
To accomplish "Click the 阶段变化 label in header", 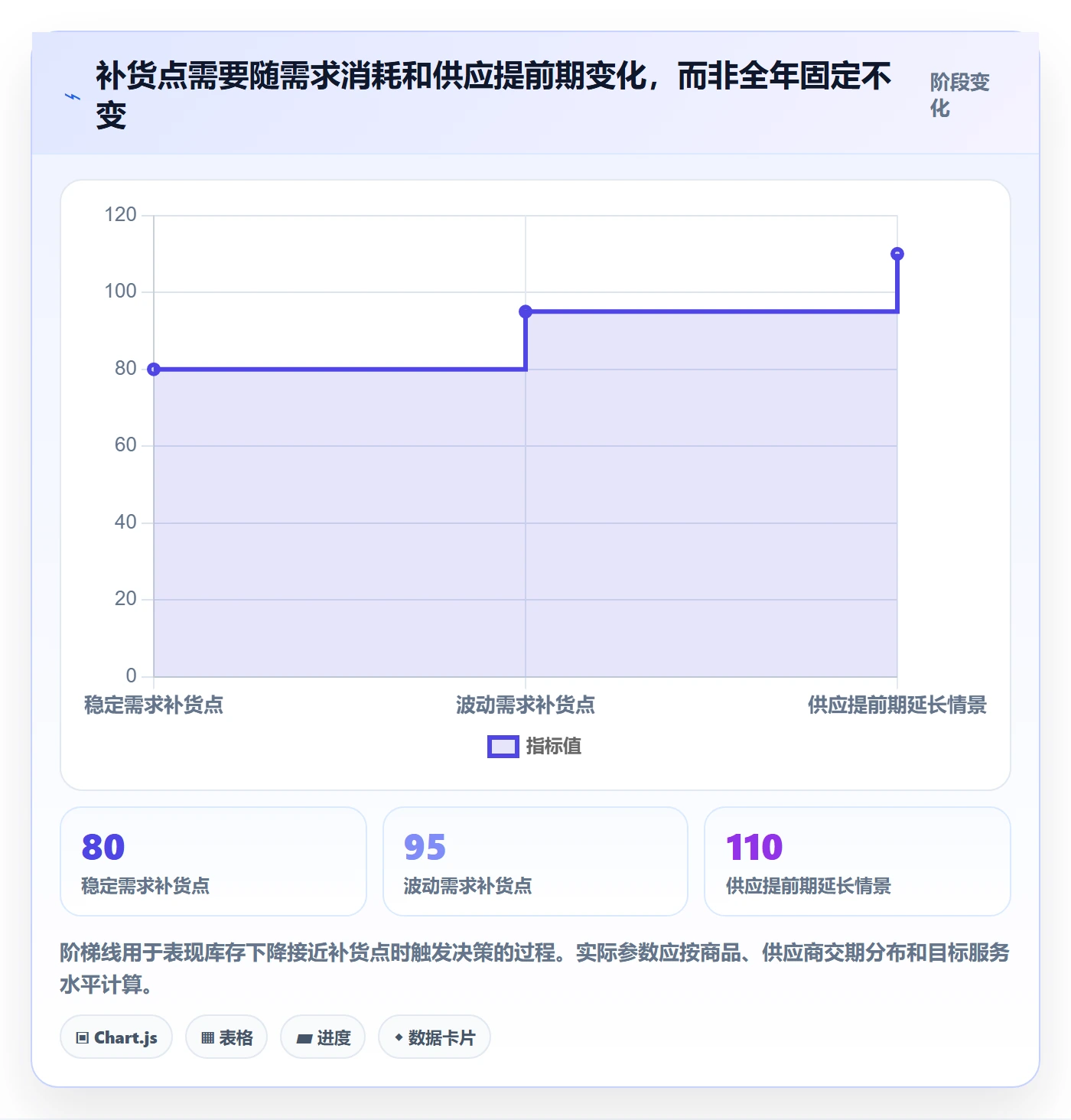I will (x=960, y=95).
